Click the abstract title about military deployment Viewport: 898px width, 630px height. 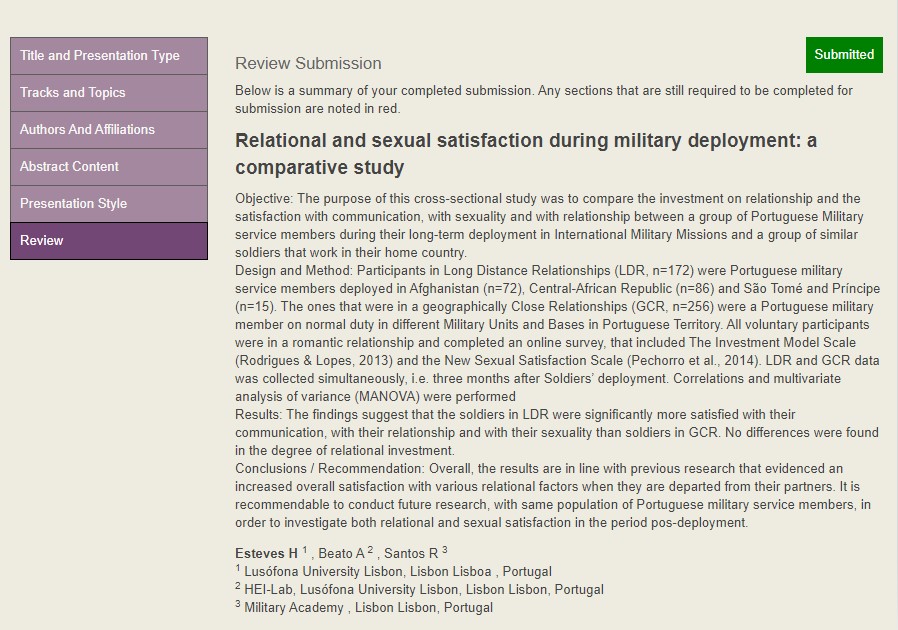[526, 153]
